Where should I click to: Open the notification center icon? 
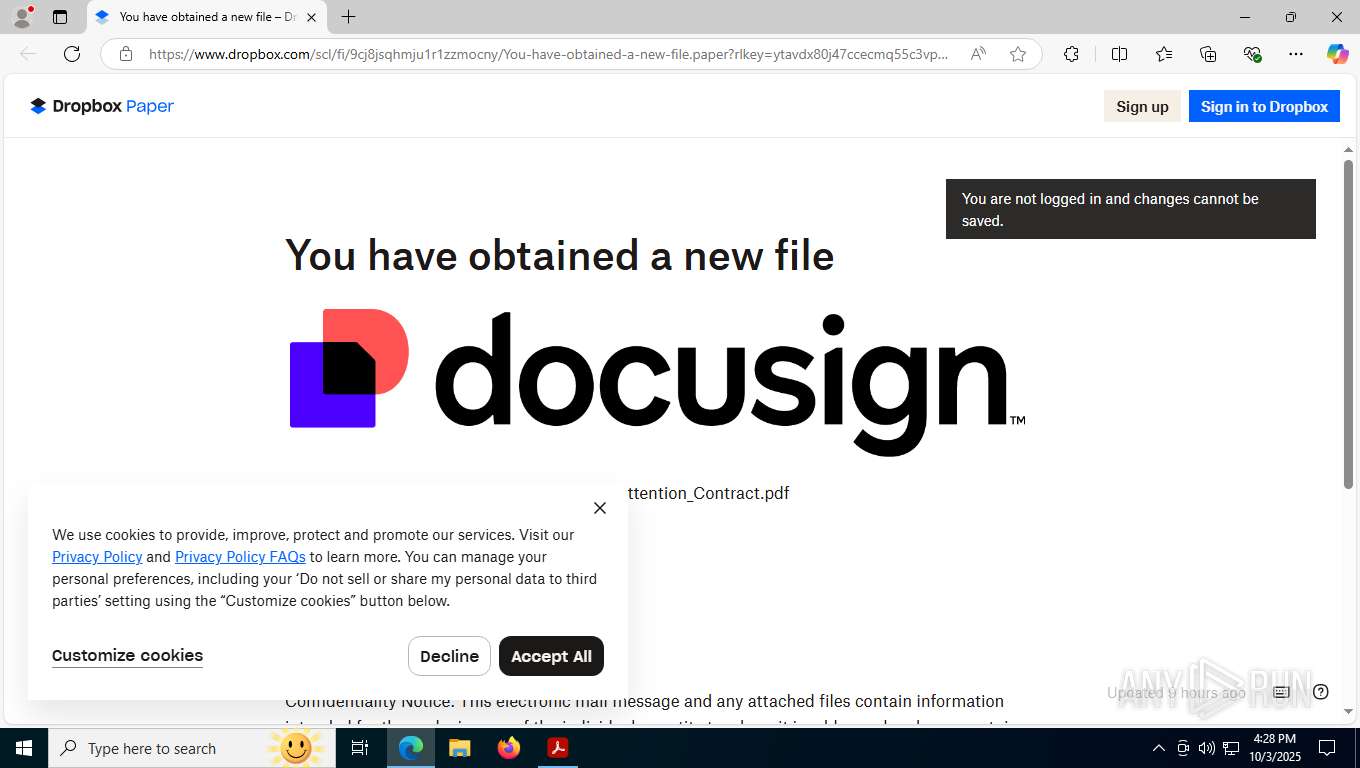tap(1327, 748)
